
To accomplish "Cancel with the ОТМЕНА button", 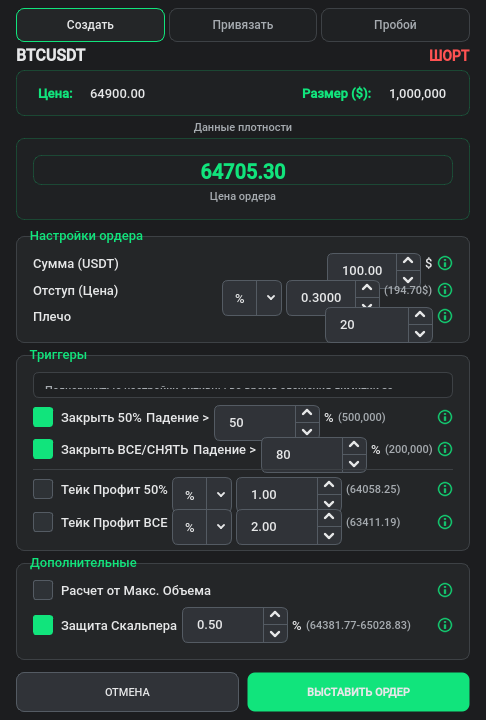I will click(127, 692).
